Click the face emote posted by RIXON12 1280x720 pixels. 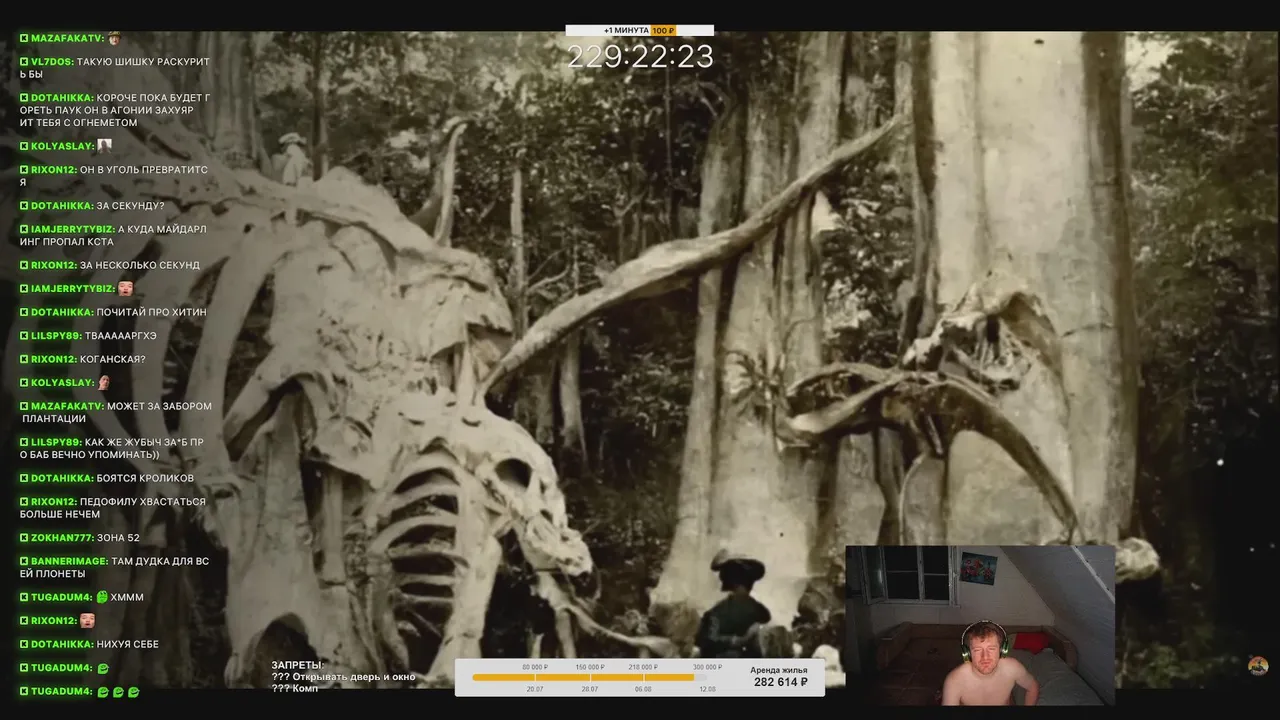coord(87,621)
